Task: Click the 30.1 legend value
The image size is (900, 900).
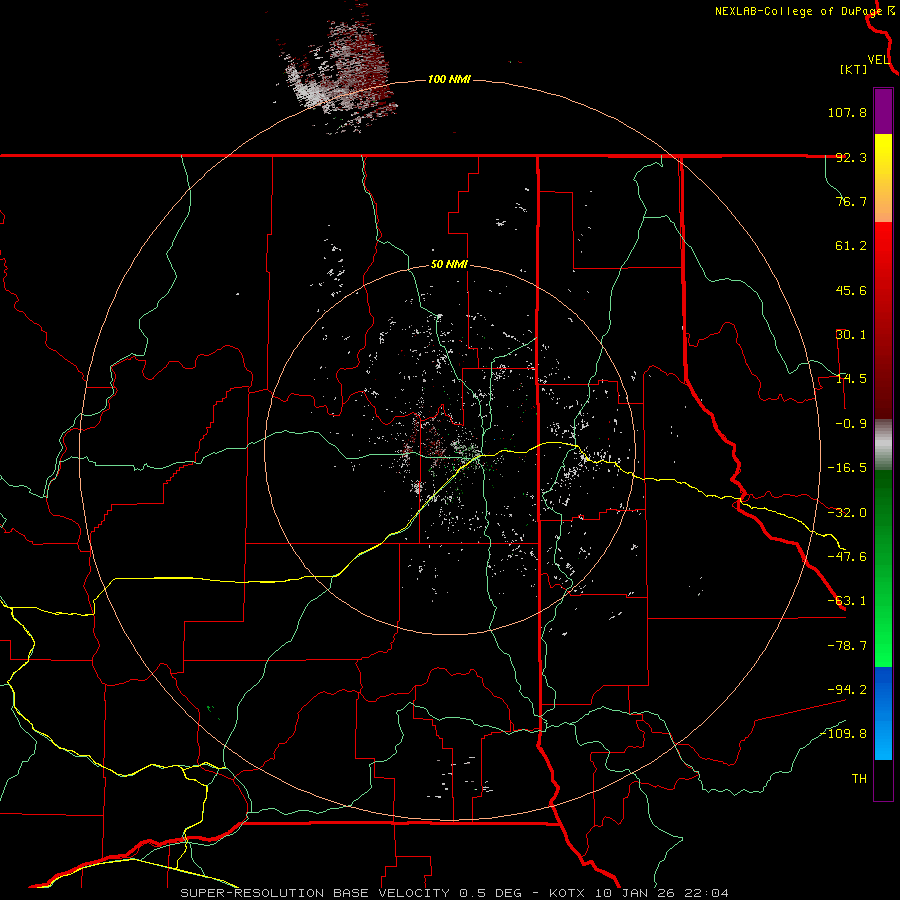Action: (851, 335)
